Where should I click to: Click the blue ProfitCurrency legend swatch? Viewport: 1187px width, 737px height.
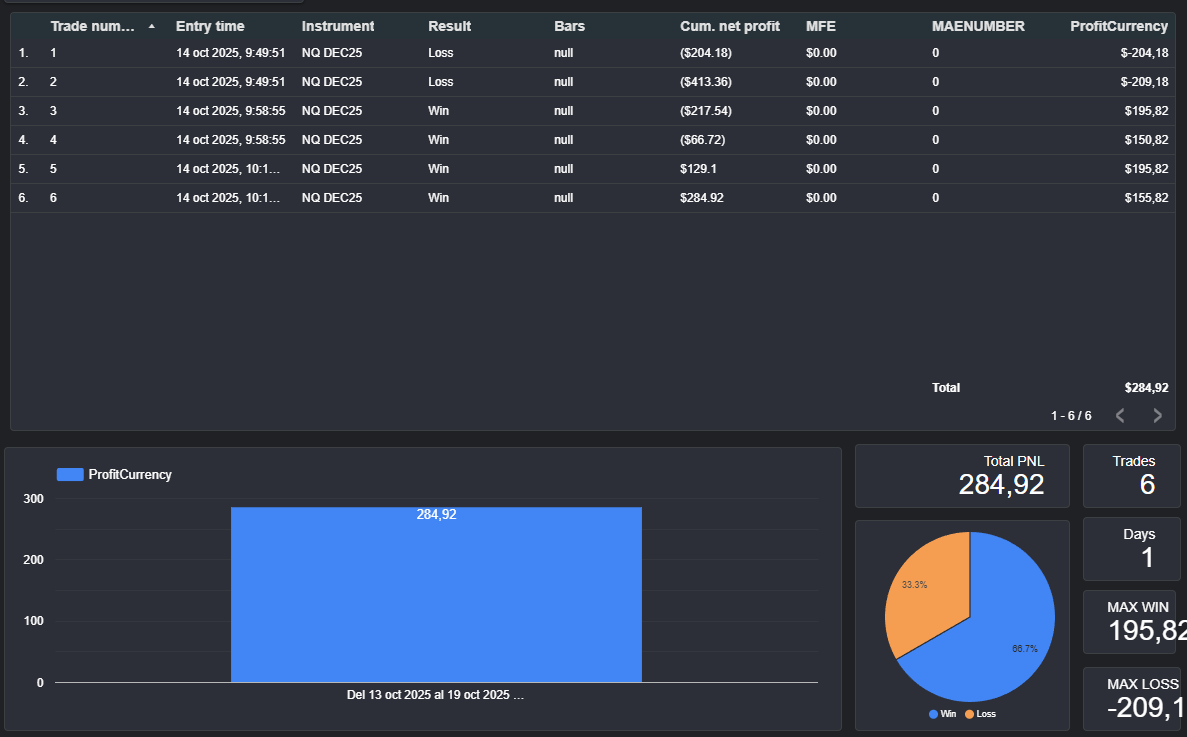70,475
